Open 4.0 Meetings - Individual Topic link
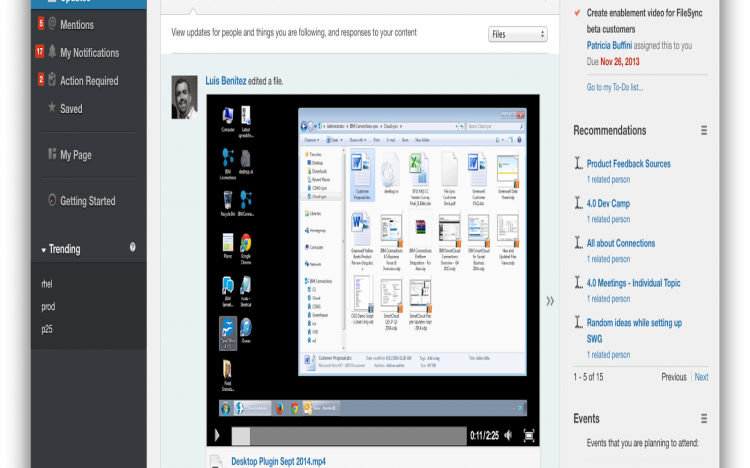Image resolution: width=750 pixels, height=468 pixels. [633, 283]
